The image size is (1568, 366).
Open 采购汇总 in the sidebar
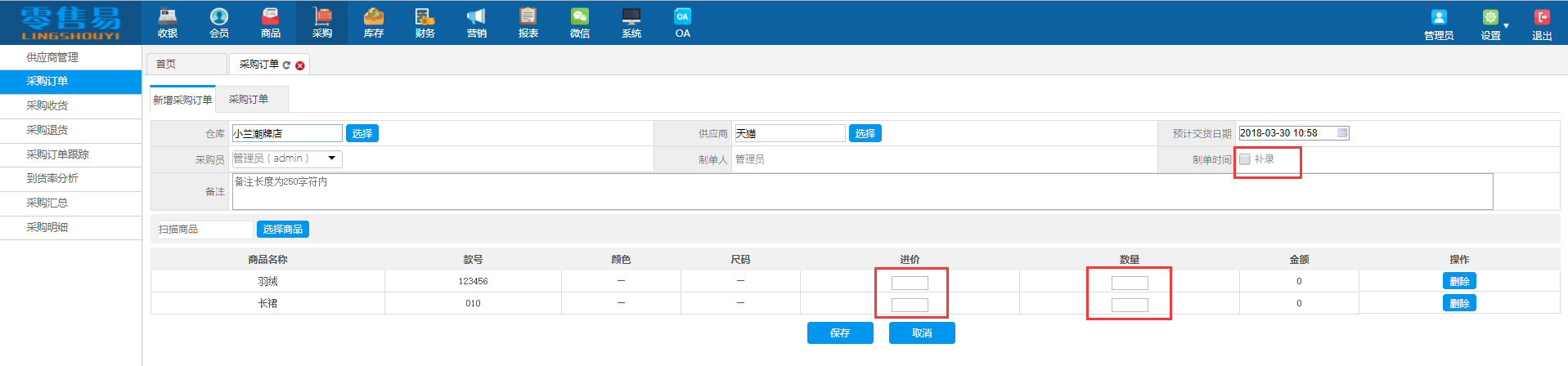(70, 203)
